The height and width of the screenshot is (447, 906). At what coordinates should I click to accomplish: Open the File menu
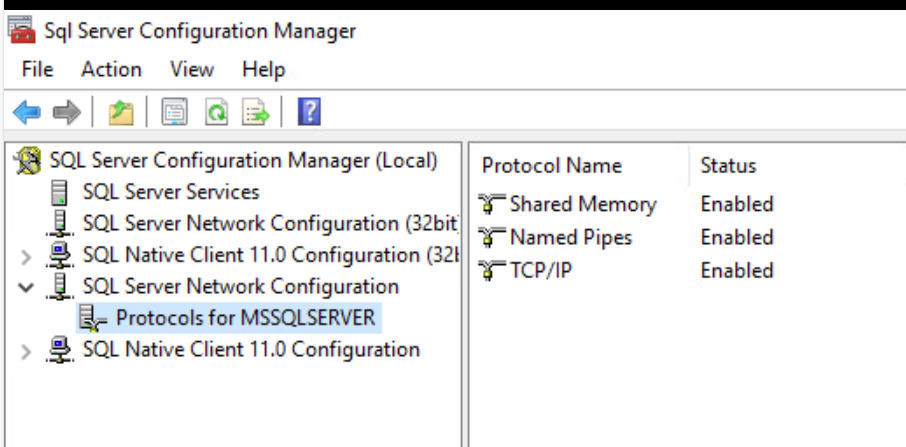point(37,70)
